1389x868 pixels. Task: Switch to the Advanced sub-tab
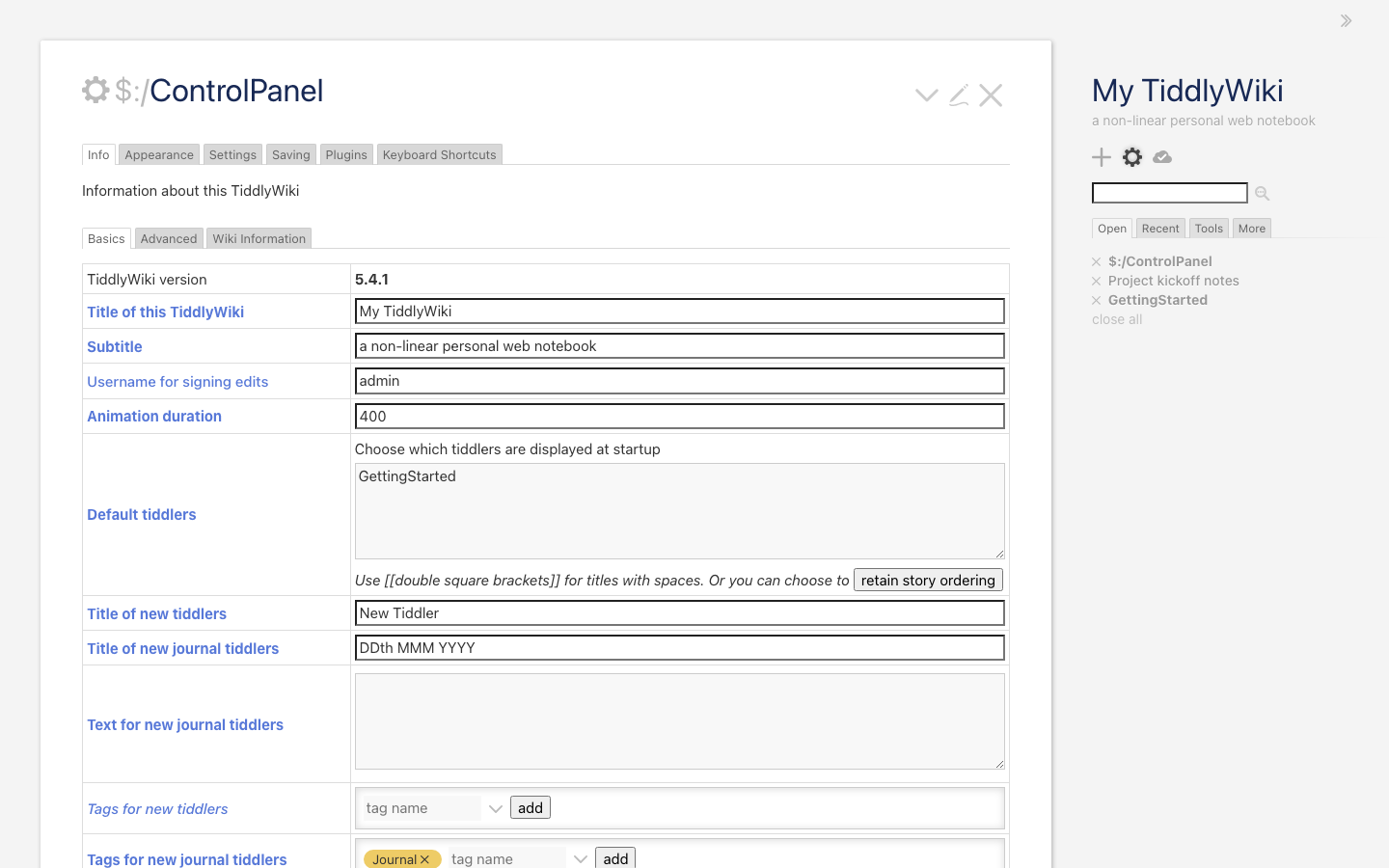[169, 238]
